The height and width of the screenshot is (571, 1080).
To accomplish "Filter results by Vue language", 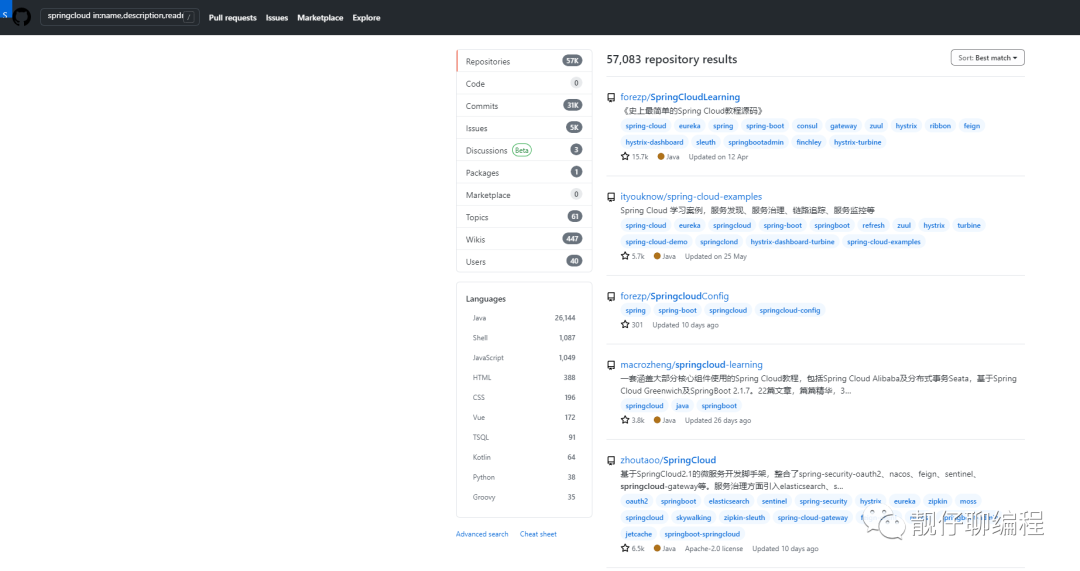I will coord(523,417).
